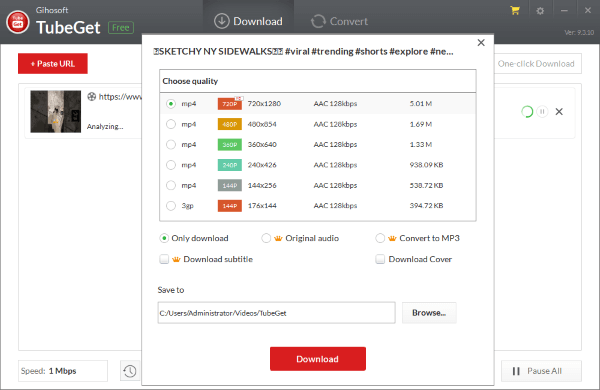The image size is (600, 390).
Task: Click the orange 480P quality badge
Action: pos(230,124)
